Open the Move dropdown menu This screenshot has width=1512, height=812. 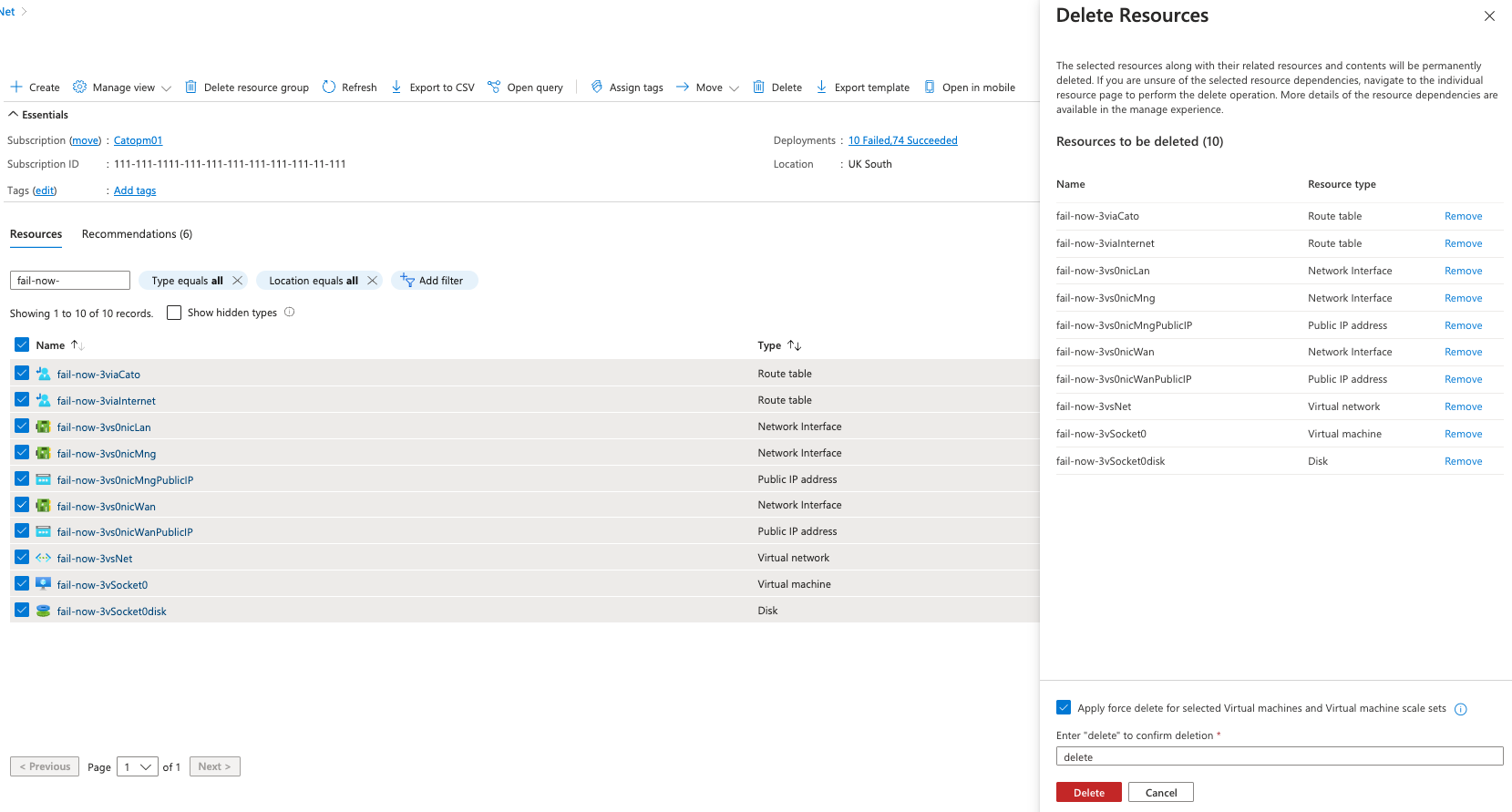click(734, 88)
